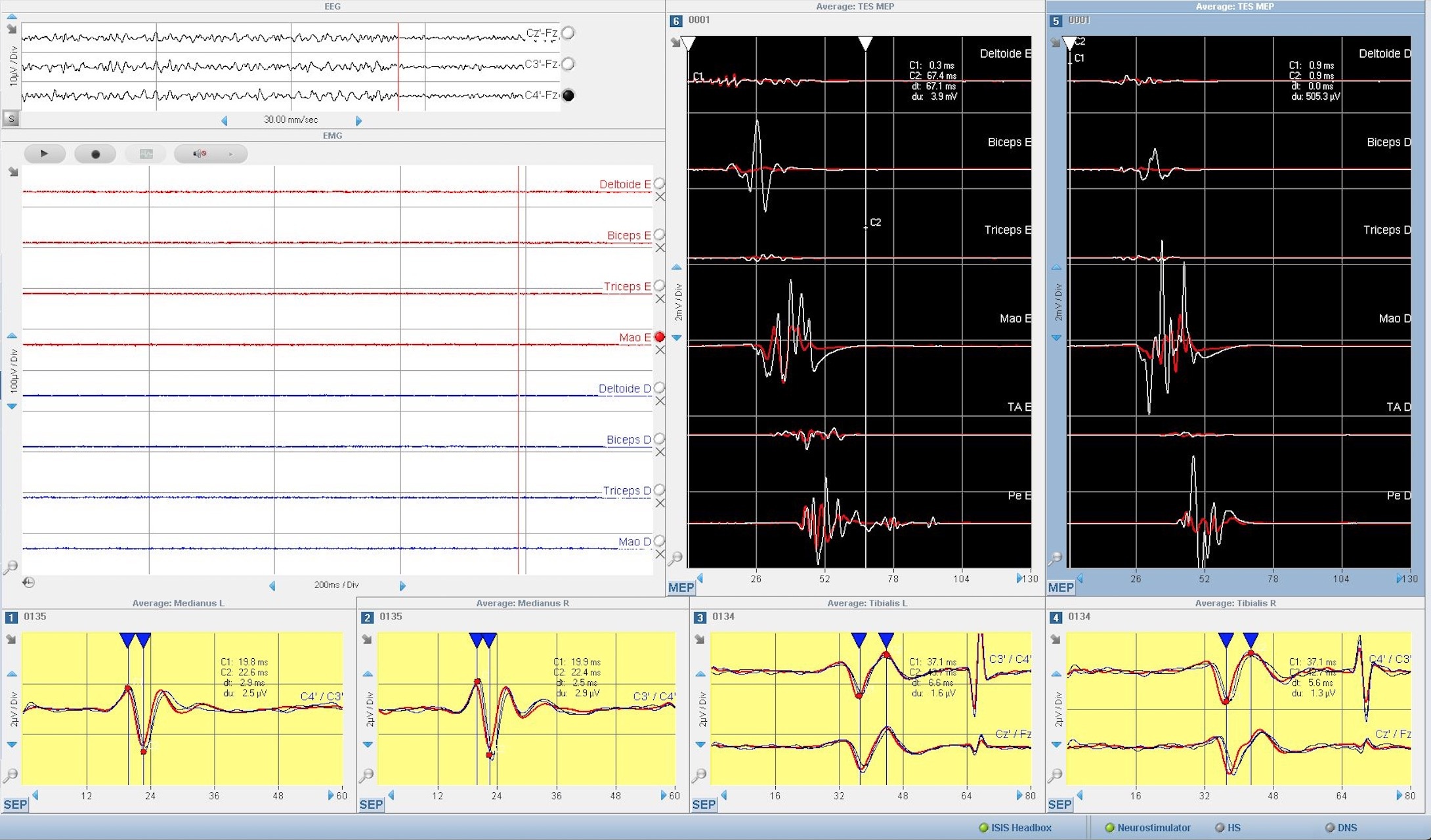Click the SEP button under Tibialis R
The width and height of the screenshot is (1431, 840).
click(x=1060, y=804)
